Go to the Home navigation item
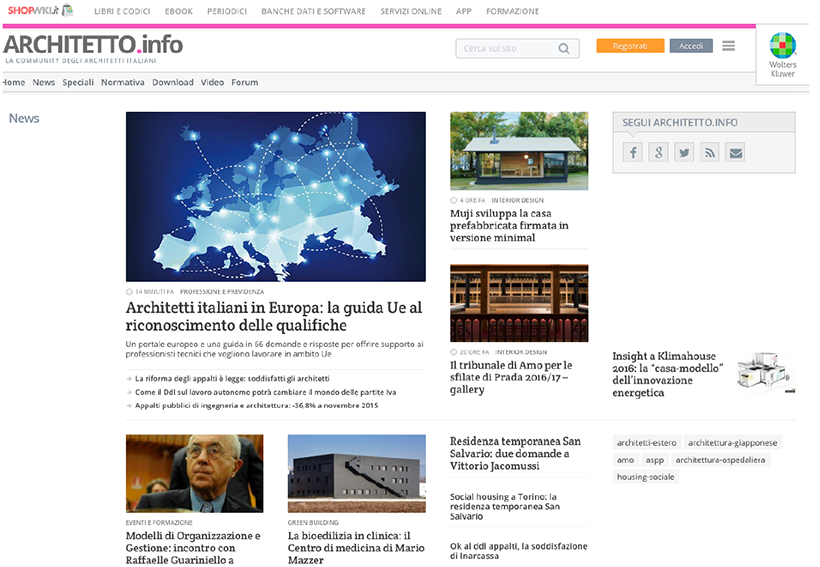 coord(14,82)
